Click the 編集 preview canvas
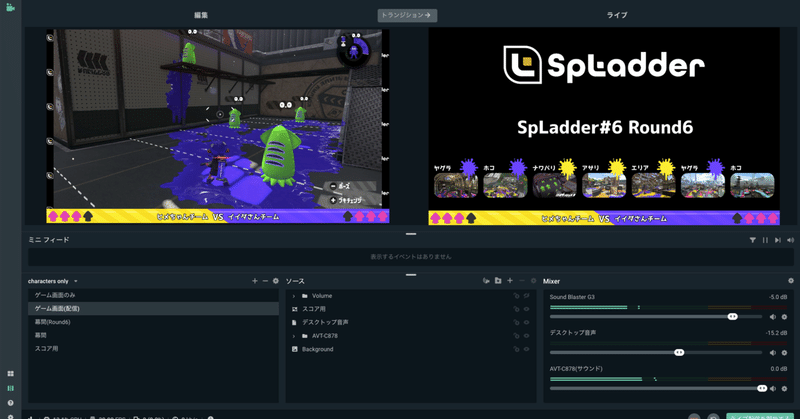 (218, 126)
